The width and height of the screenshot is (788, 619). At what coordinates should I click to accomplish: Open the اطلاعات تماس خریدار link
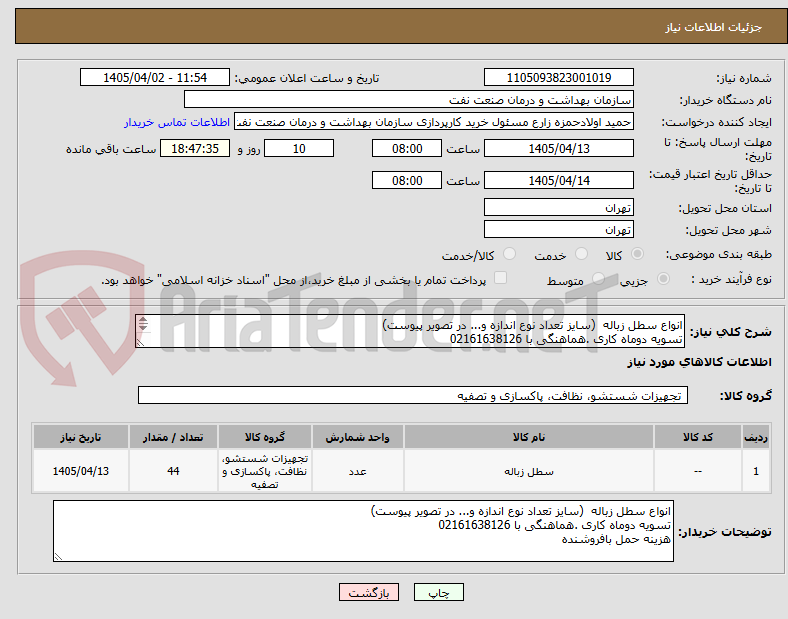[177, 122]
